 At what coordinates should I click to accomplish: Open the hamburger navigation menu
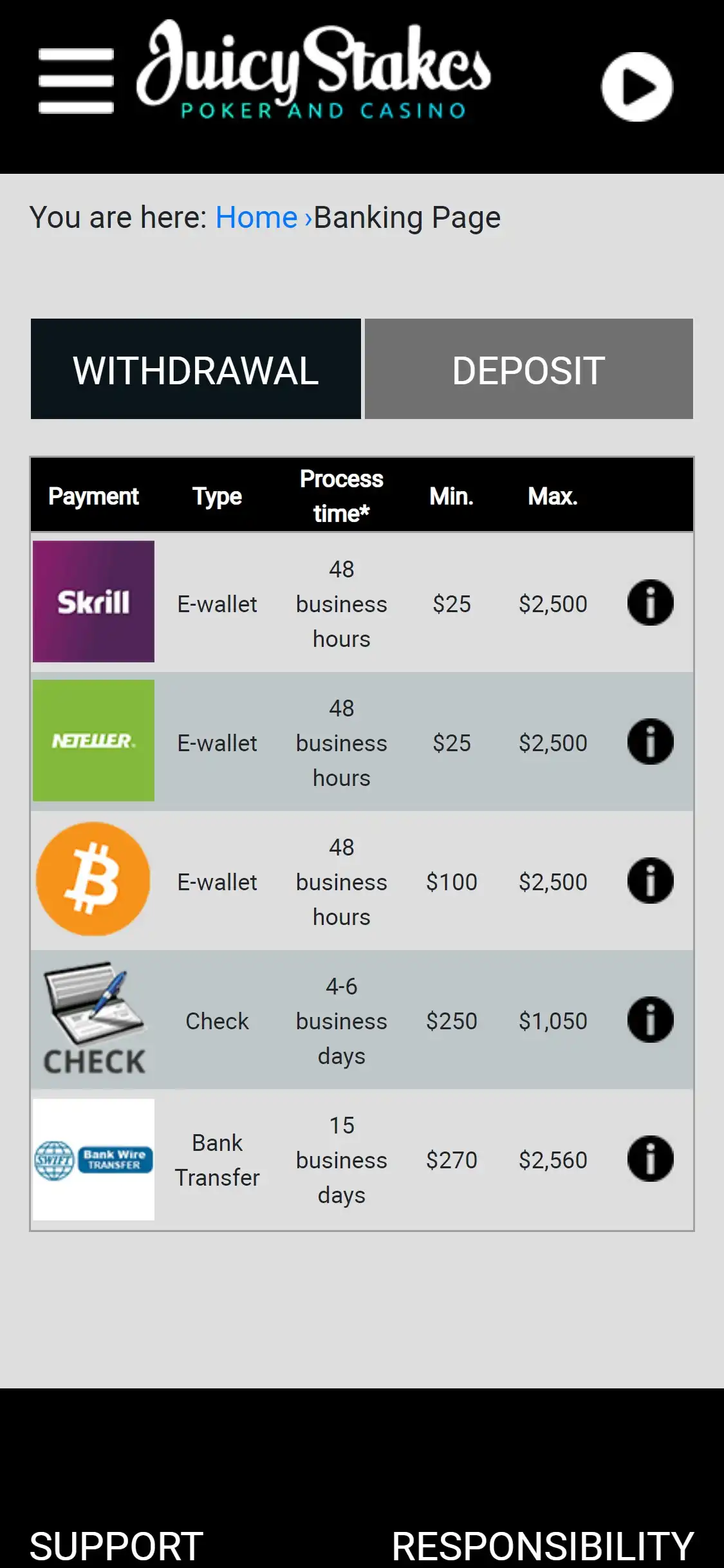76,81
